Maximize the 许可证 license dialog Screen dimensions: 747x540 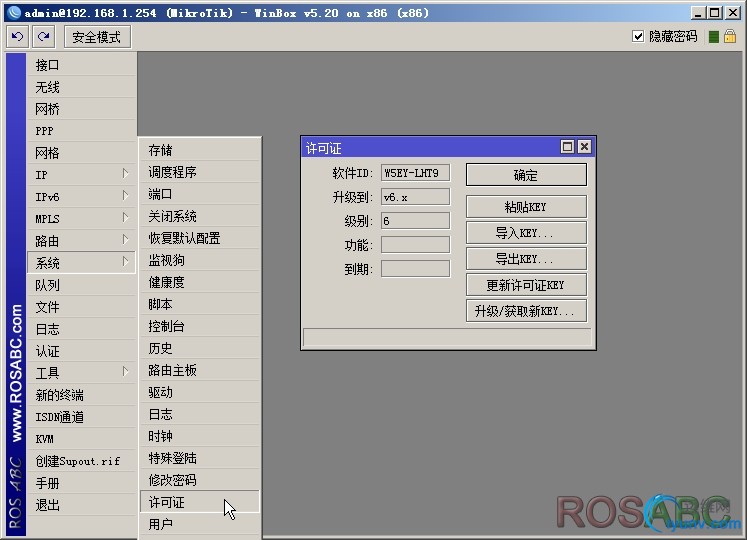click(567, 147)
